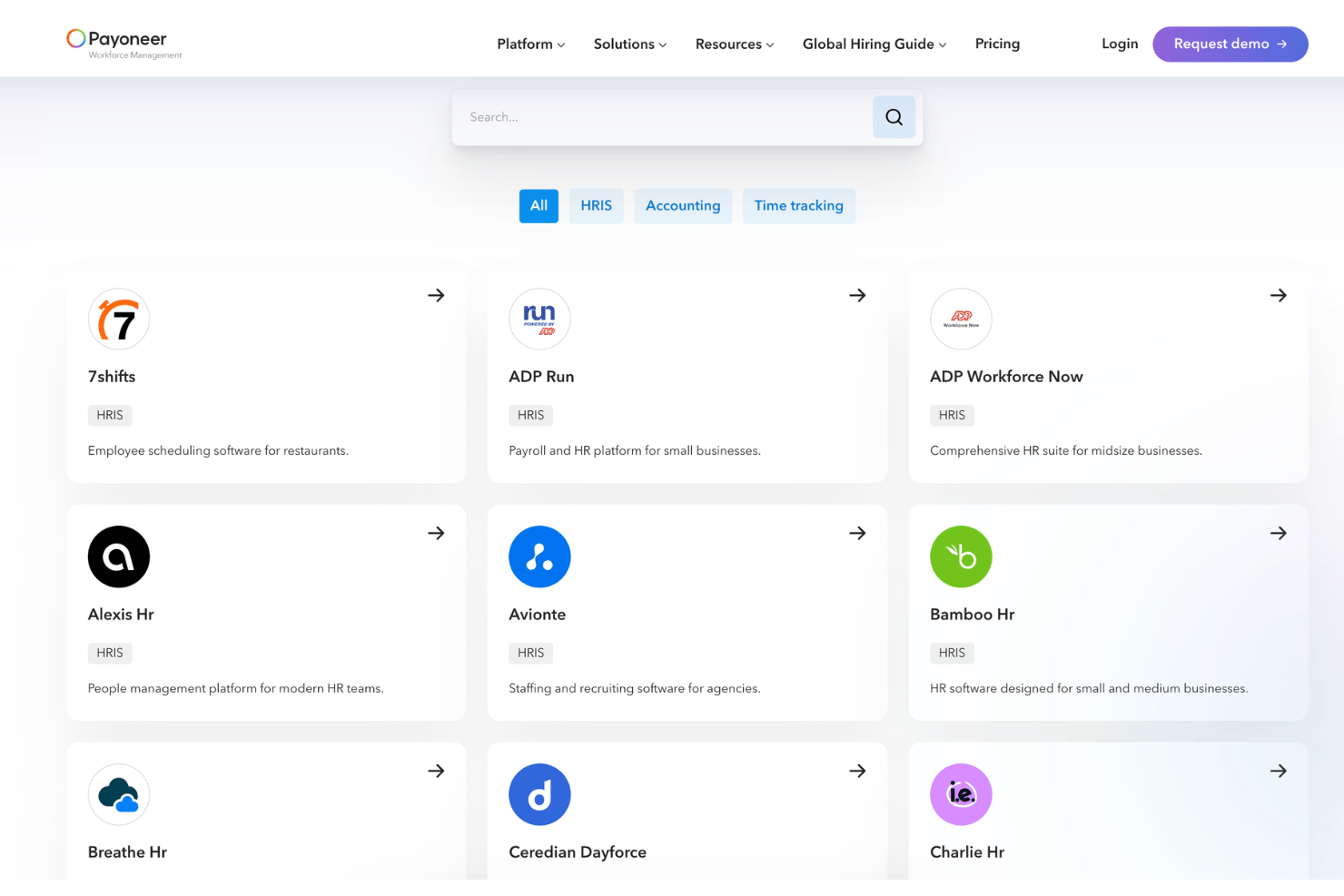Screen dimensions: 1344x896
Task: Open the Charlie Hr title
Action: pyautogui.click(x=967, y=852)
